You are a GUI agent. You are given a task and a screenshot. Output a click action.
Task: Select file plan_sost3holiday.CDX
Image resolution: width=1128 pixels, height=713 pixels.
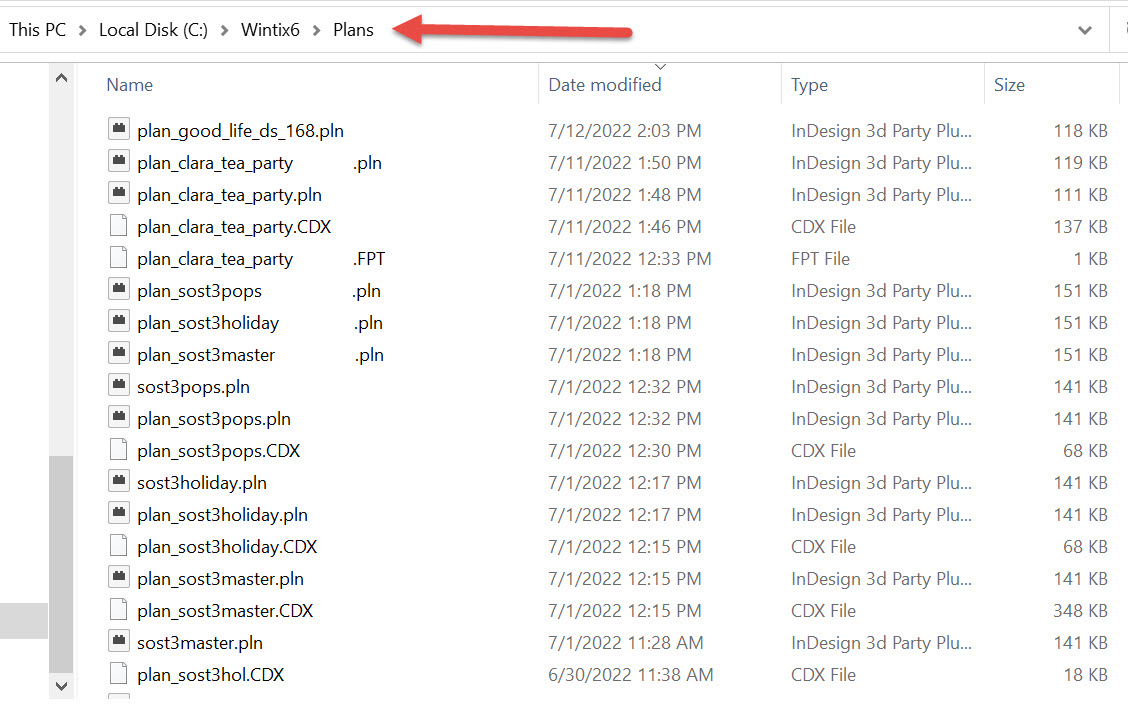[x=227, y=547]
